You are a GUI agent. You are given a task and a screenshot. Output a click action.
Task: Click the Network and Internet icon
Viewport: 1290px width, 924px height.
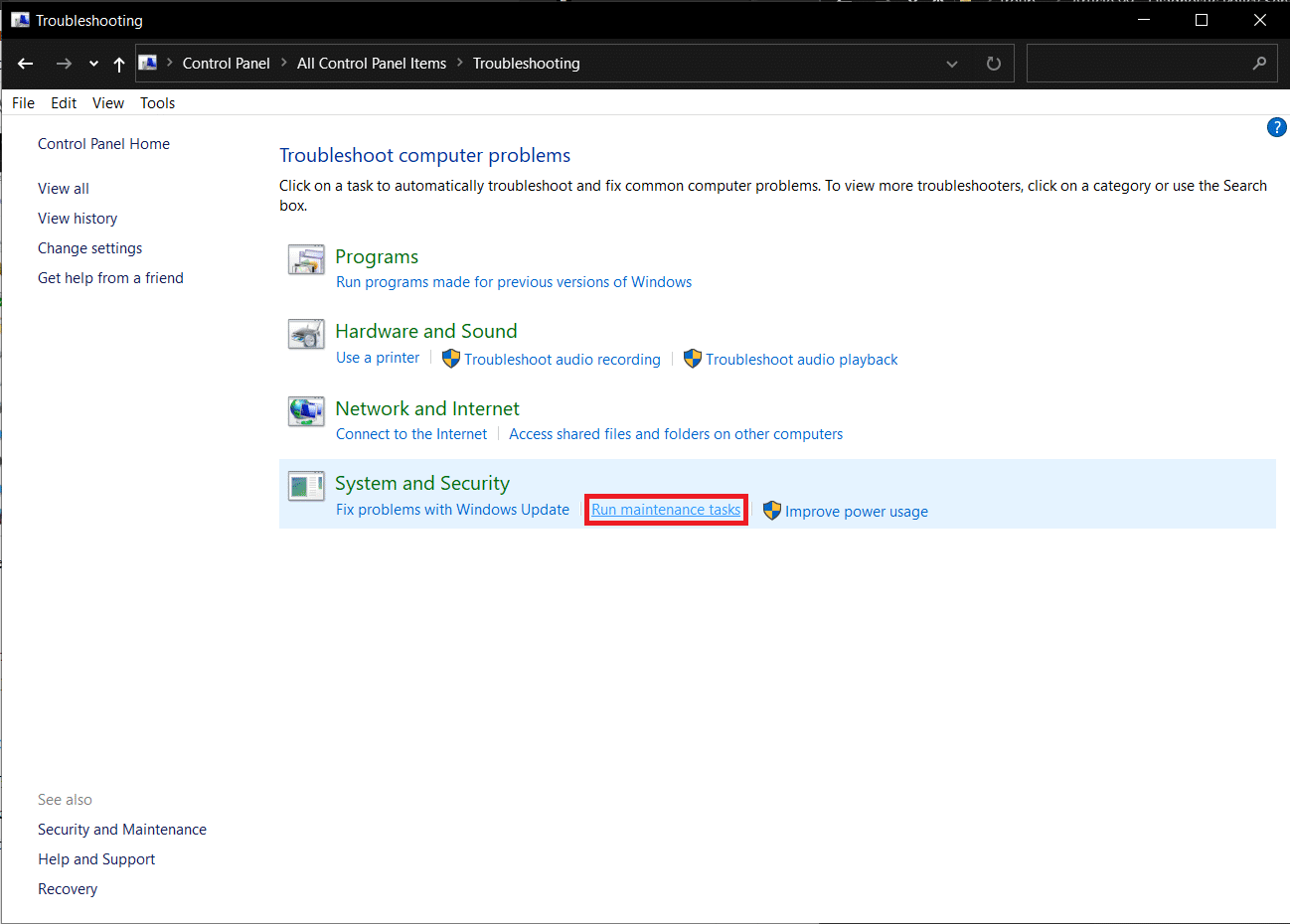[306, 410]
